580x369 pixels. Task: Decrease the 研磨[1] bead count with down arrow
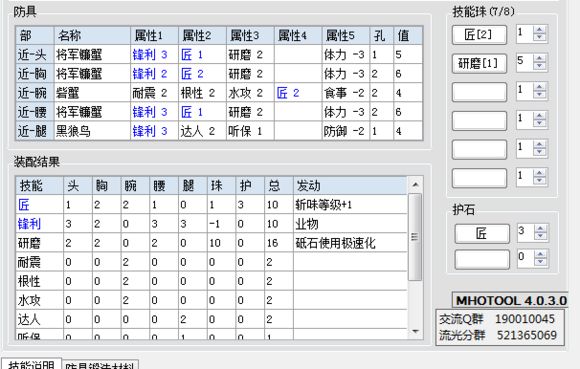coord(540,65)
